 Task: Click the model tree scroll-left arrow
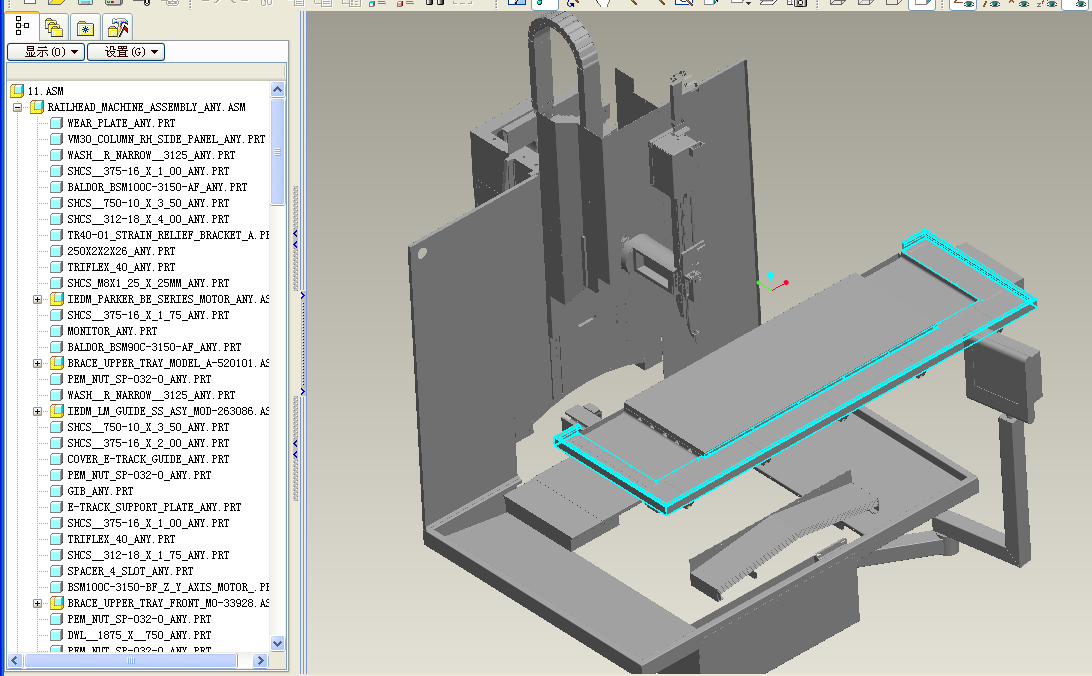point(15,660)
